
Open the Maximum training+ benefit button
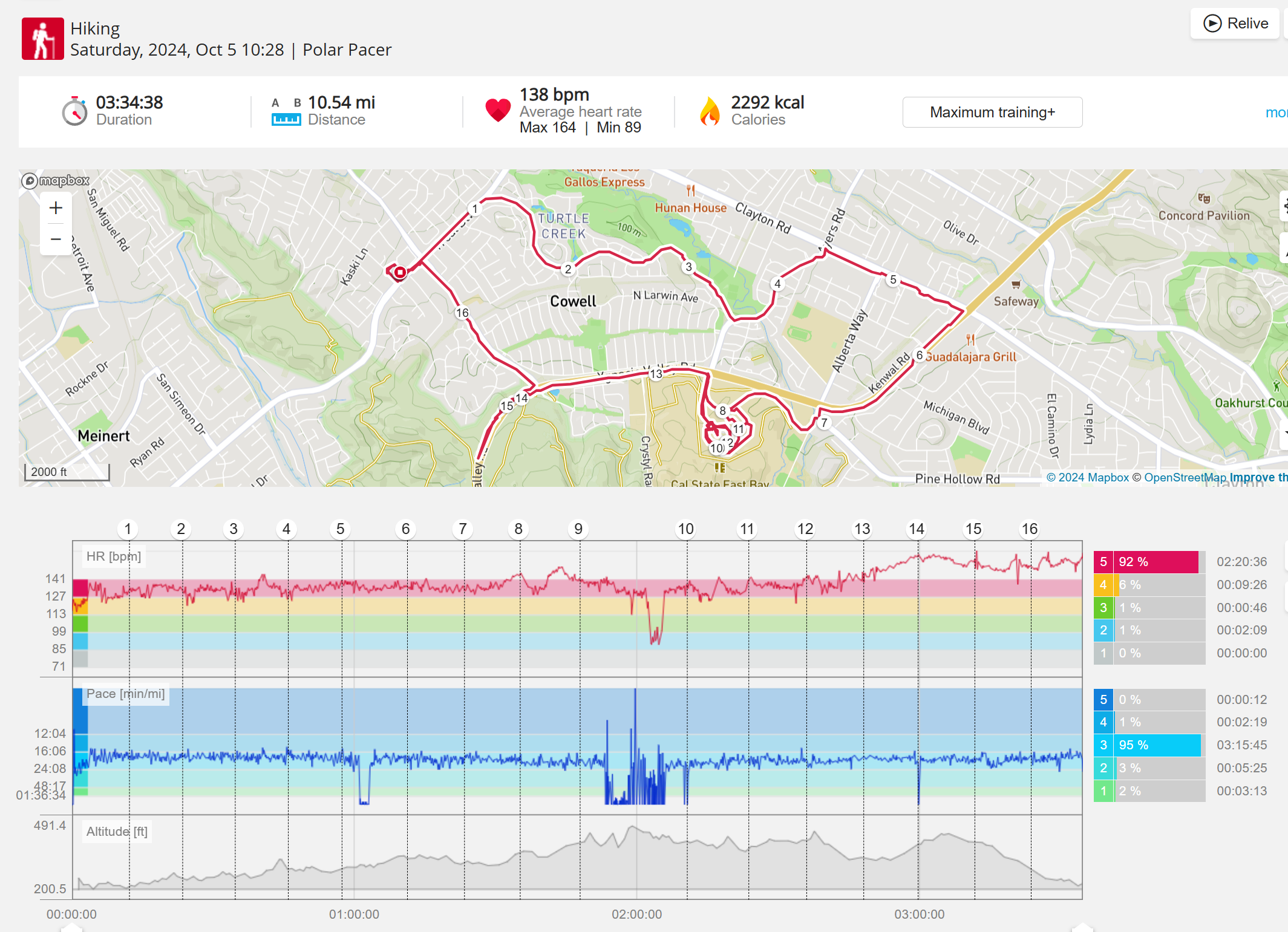pyautogui.click(x=992, y=112)
